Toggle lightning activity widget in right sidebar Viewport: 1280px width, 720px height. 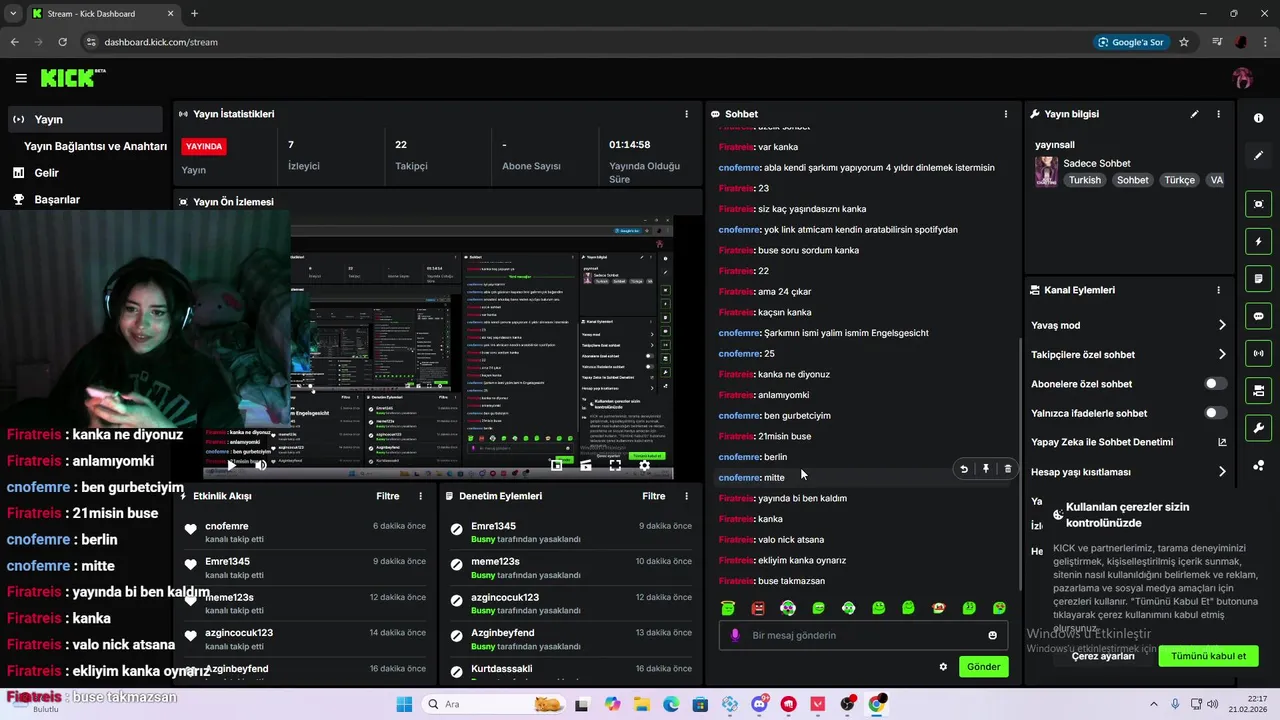tap(1258, 241)
